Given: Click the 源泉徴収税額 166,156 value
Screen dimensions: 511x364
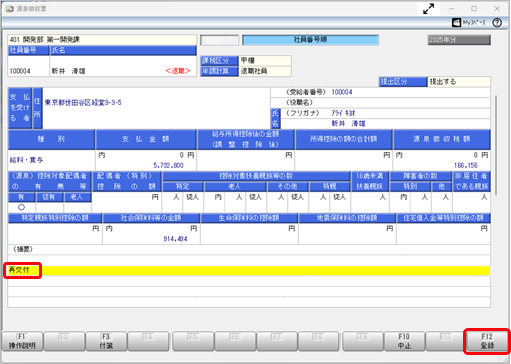Looking at the screenshot, I should click(x=466, y=165).
